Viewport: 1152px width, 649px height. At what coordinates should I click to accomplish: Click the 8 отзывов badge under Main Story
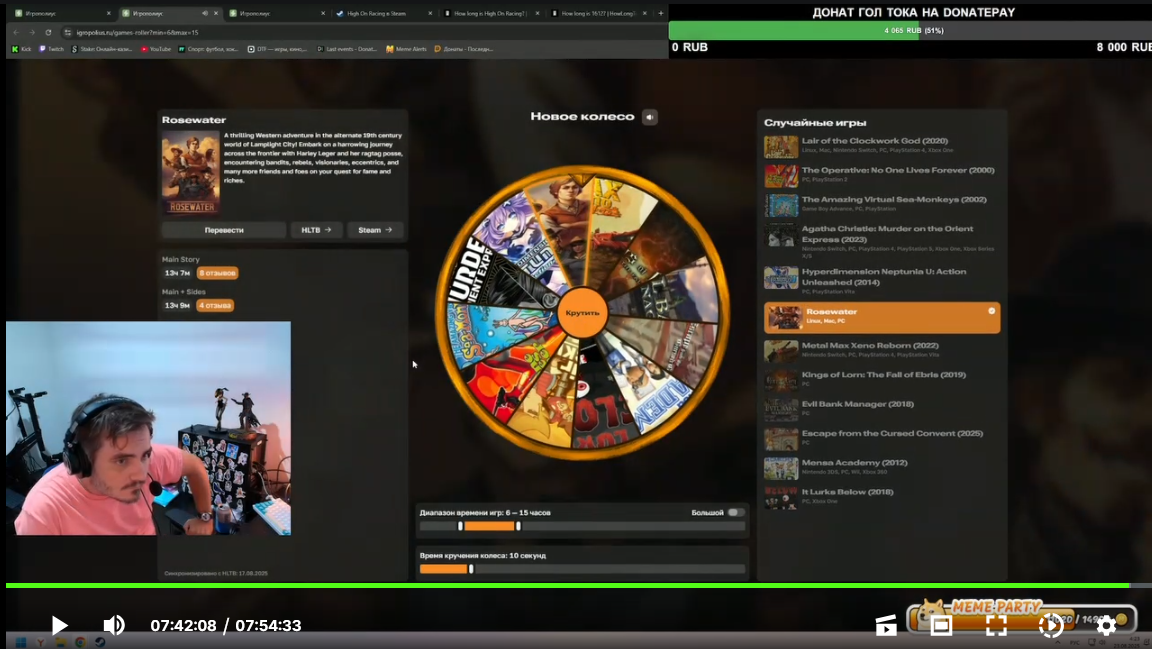(217, 273)
